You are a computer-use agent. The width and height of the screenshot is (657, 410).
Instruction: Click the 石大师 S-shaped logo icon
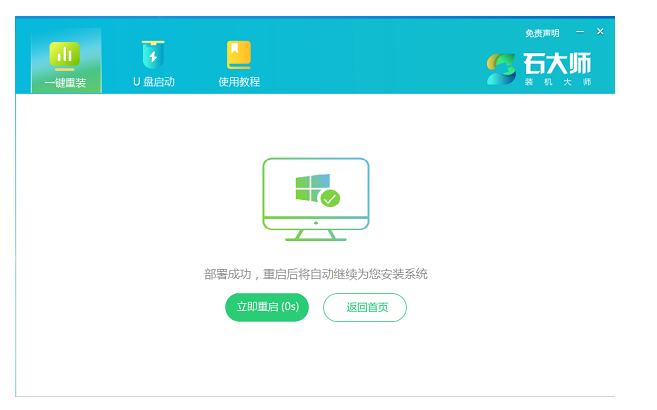tap(501, 68)
